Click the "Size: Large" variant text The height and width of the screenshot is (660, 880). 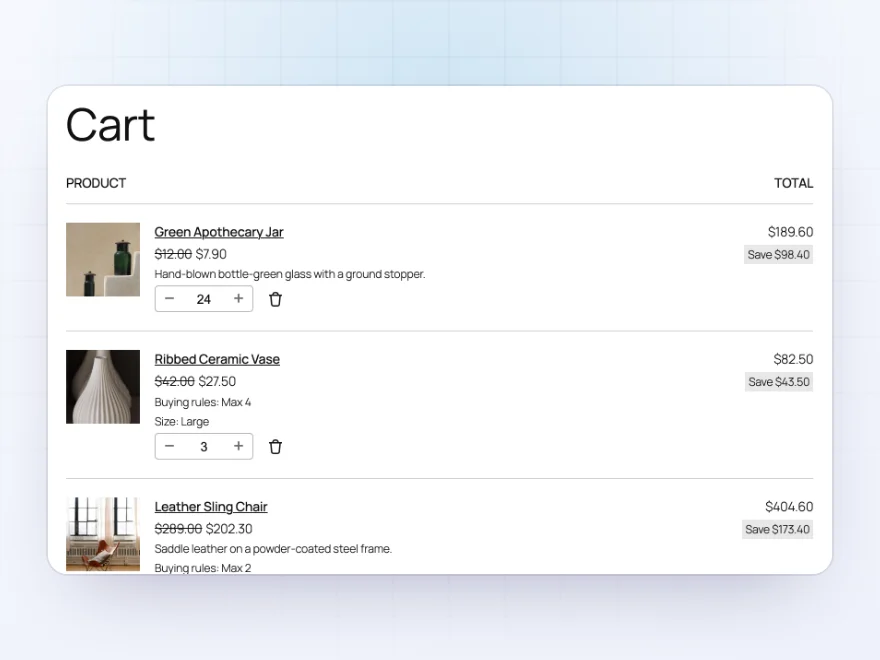(182, 421)
